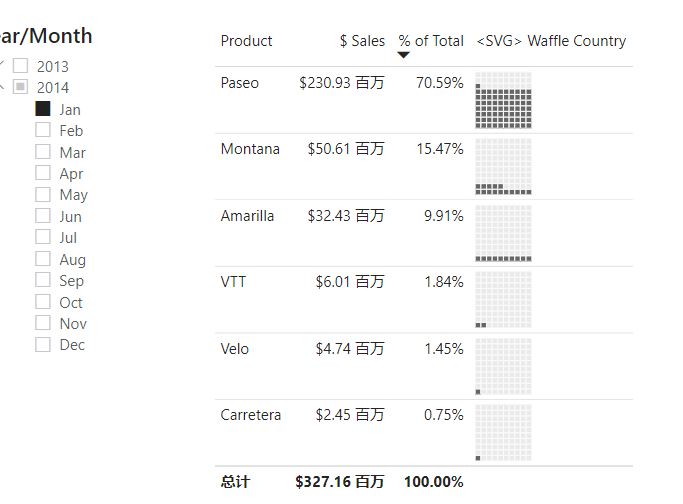Click the Montana waffle chart
The height and width of the screenshot is (504, 683).
503,166
